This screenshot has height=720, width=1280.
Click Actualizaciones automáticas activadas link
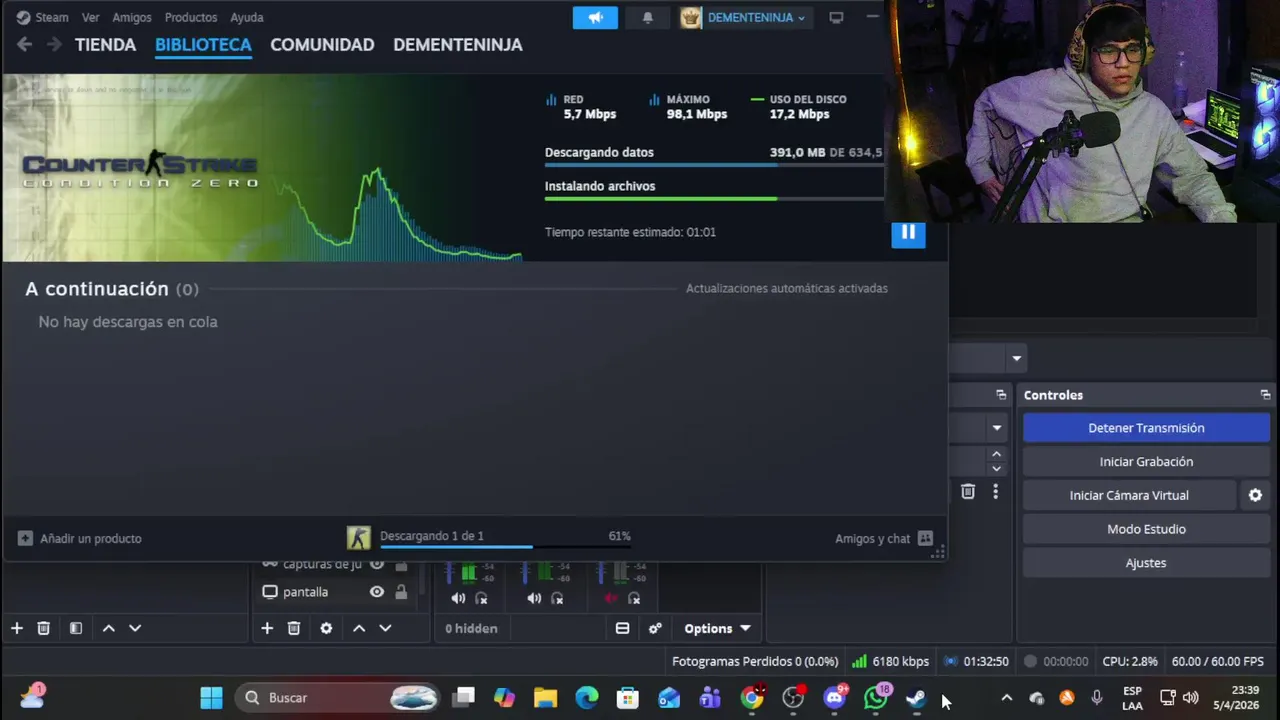[x=787, y=288]
